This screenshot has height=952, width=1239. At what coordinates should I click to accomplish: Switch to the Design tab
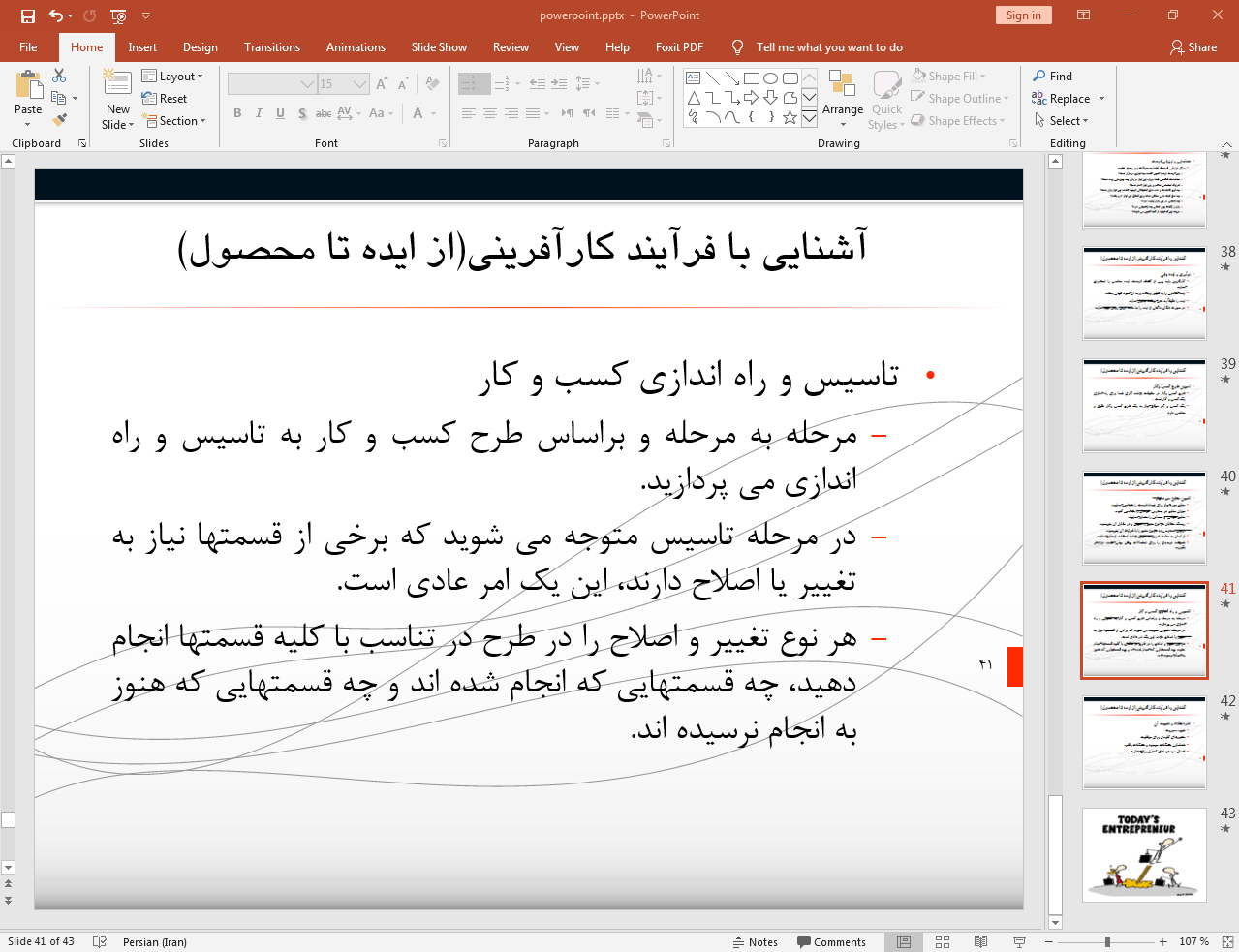click(201, 47)
